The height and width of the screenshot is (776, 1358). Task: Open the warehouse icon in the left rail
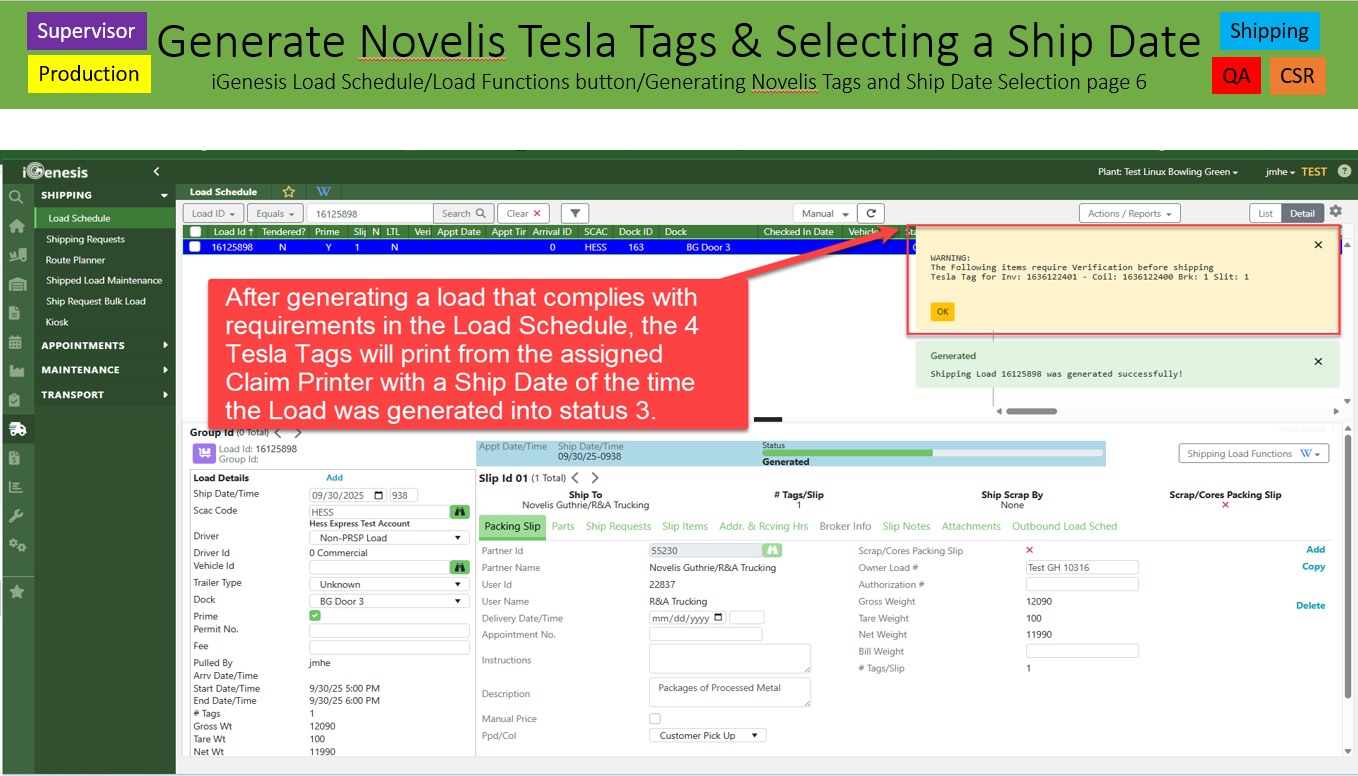tap(16, 284)
